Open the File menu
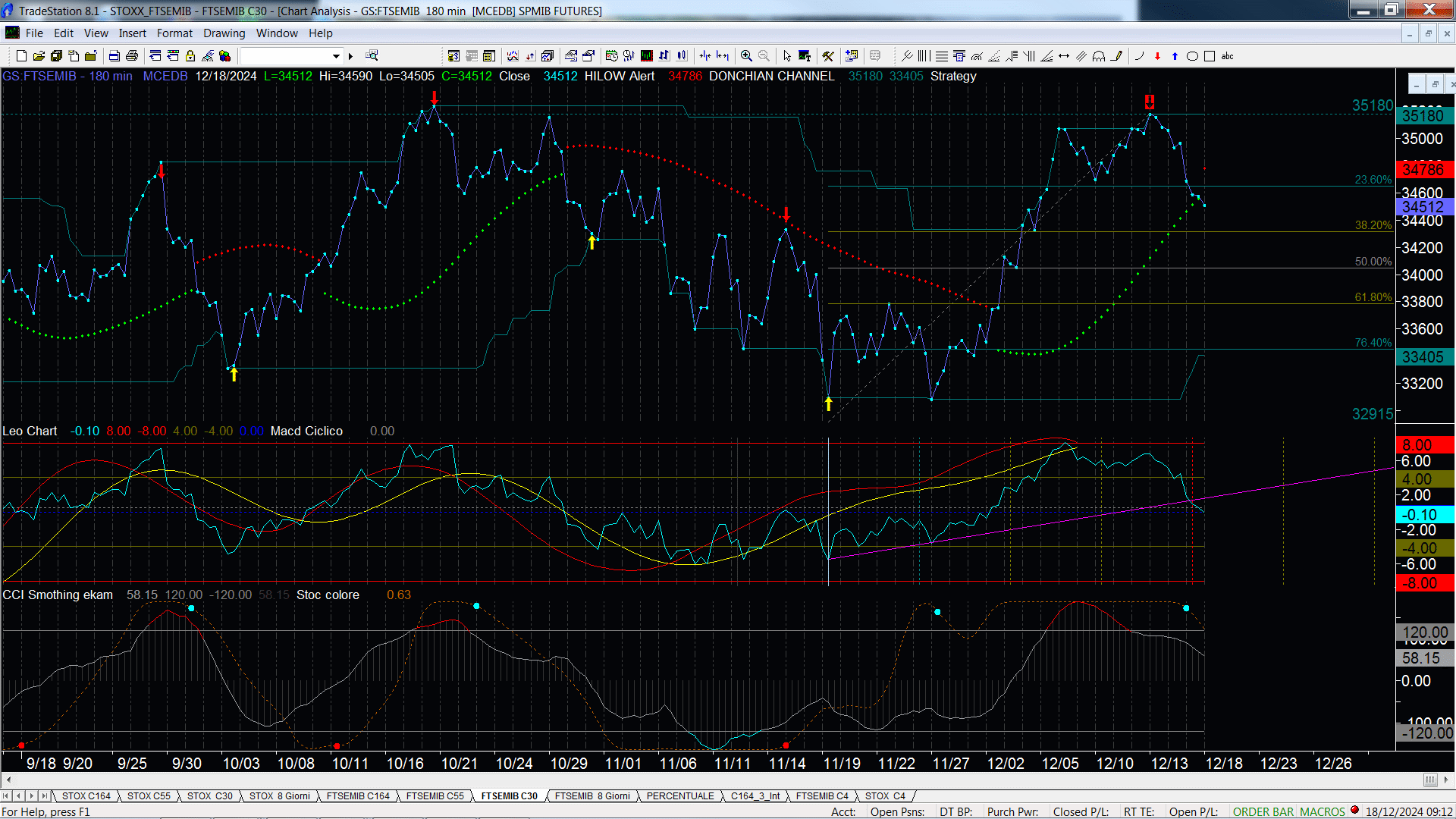 point(34,33)
